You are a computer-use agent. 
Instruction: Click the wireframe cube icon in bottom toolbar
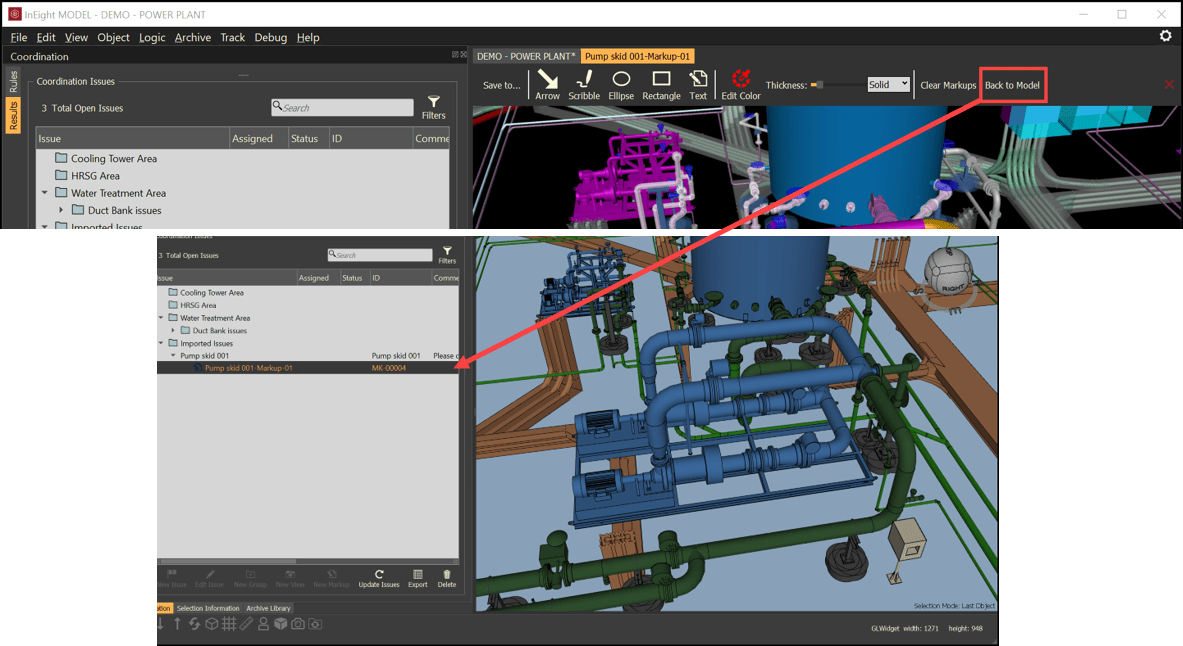pos(212,624)
